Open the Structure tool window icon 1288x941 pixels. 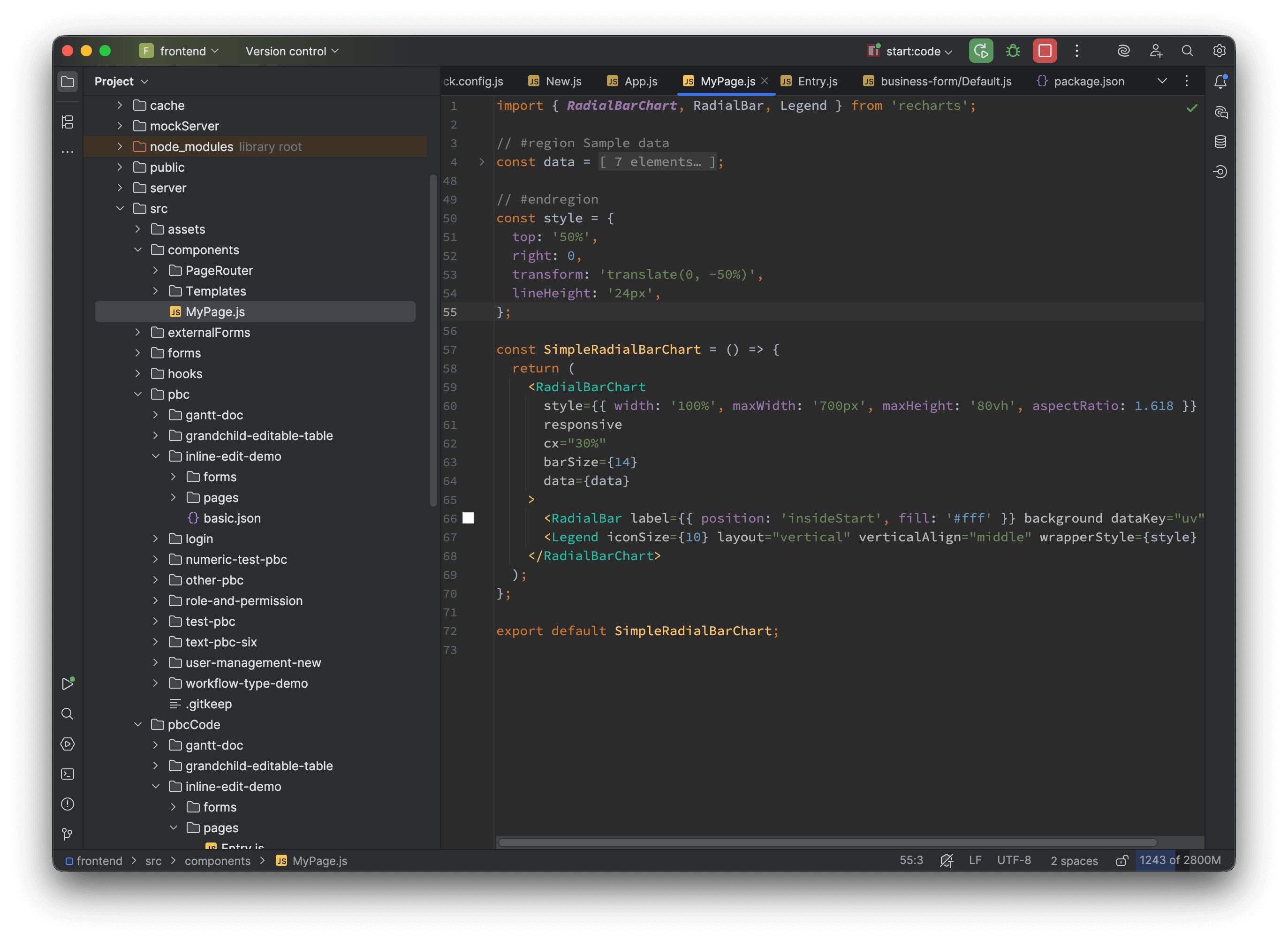67,122
